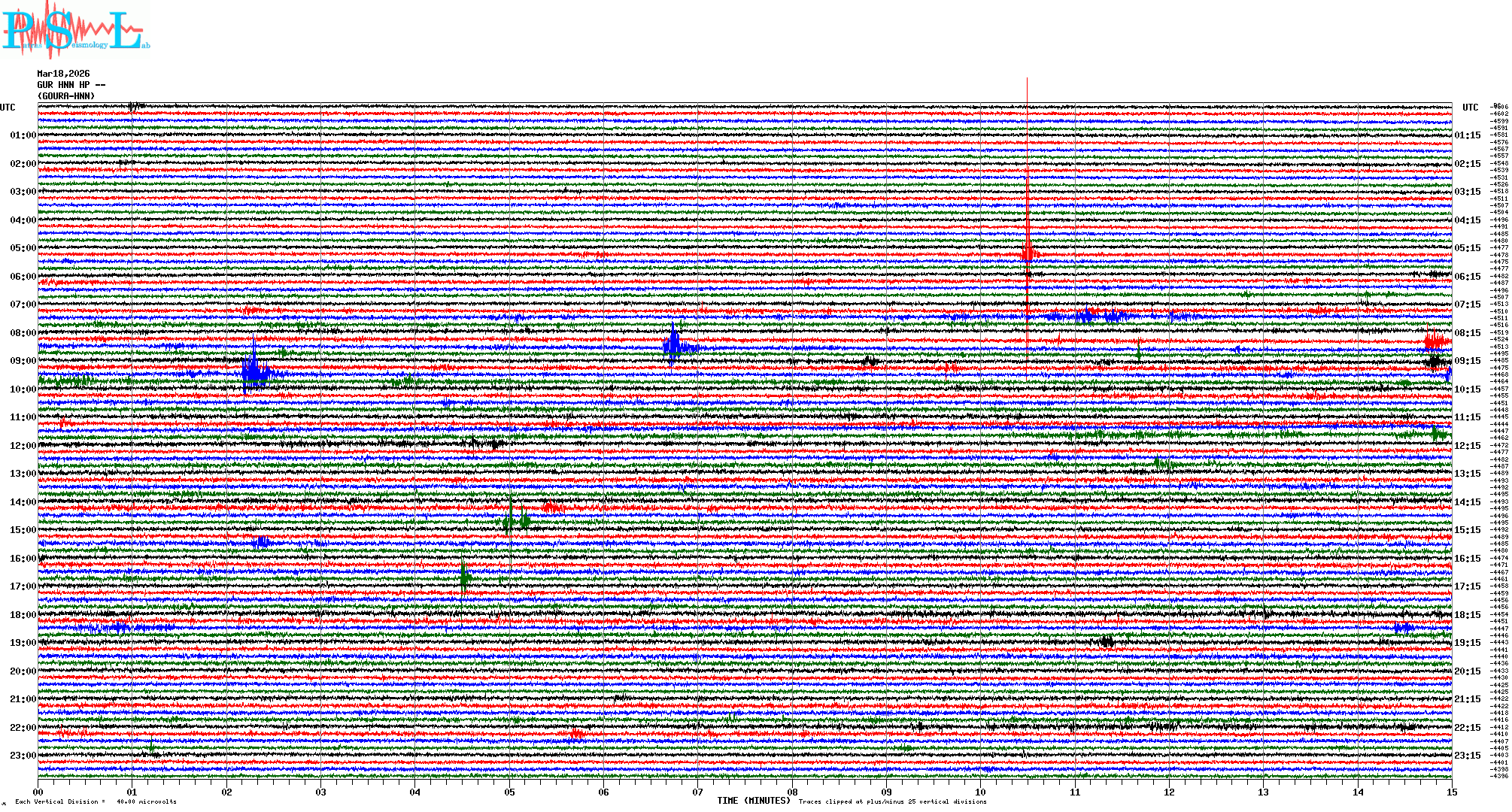Click the TIME (MINUTES) axis title
The width and height of the screenshot is (1512, 812).
(754, 801)
